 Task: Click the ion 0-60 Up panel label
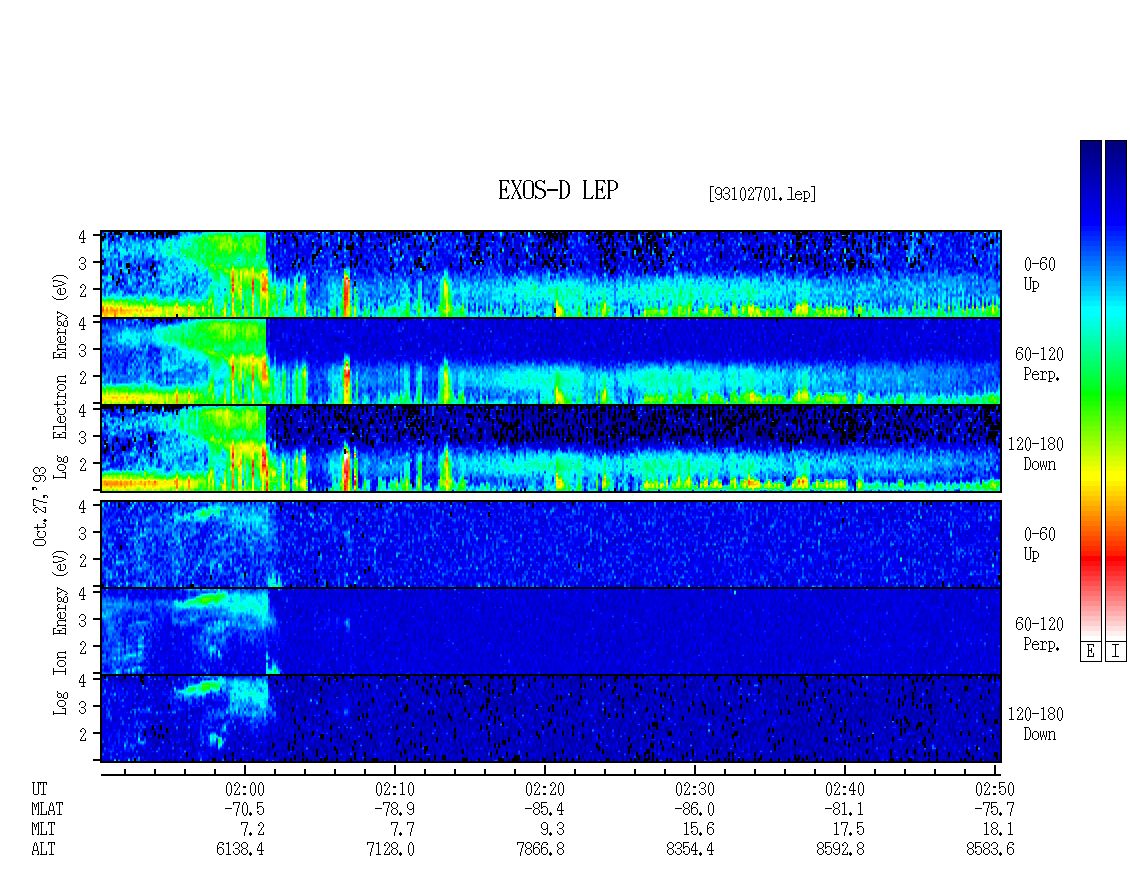1039,544
